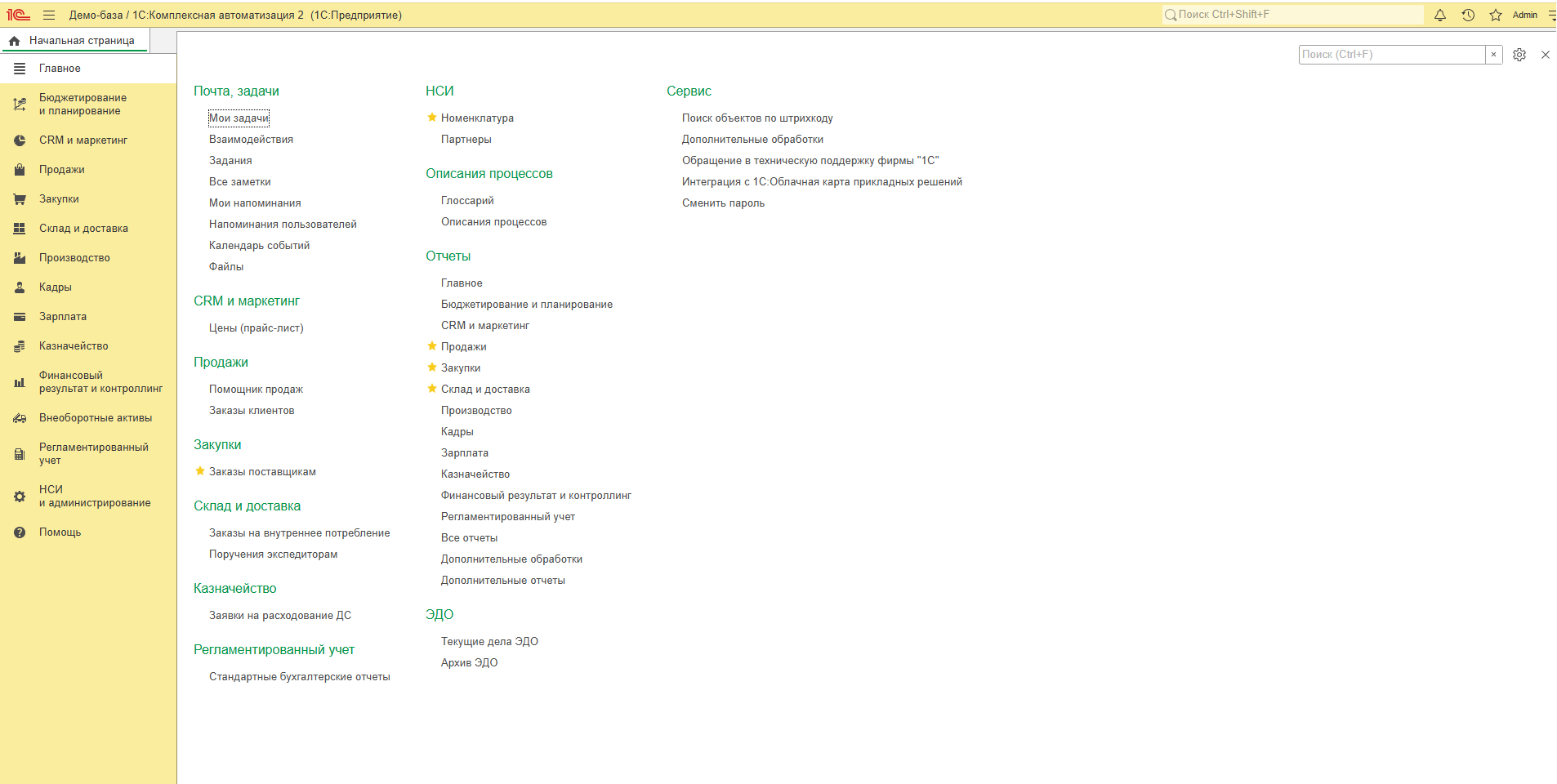The width and height of the screenshot is (1557, 784).
Task: Open the history clock icon
Action: tap(1468, 15)
